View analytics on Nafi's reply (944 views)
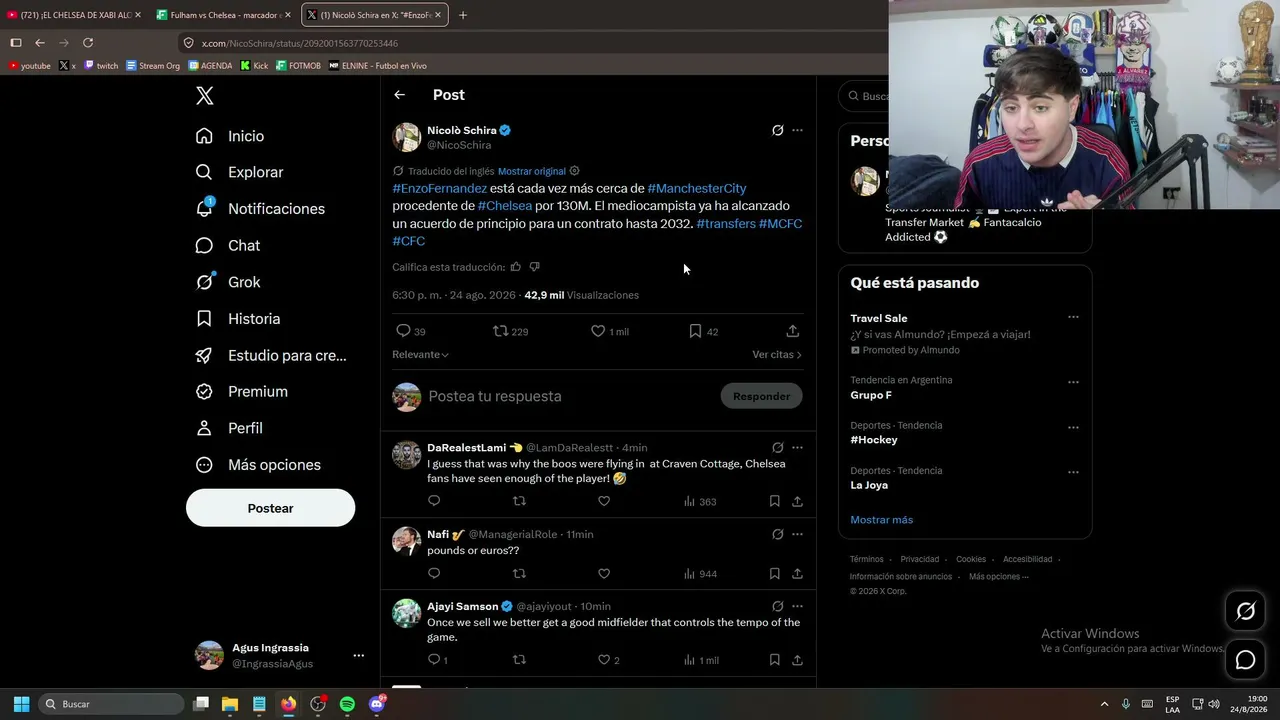 [700, 574]
